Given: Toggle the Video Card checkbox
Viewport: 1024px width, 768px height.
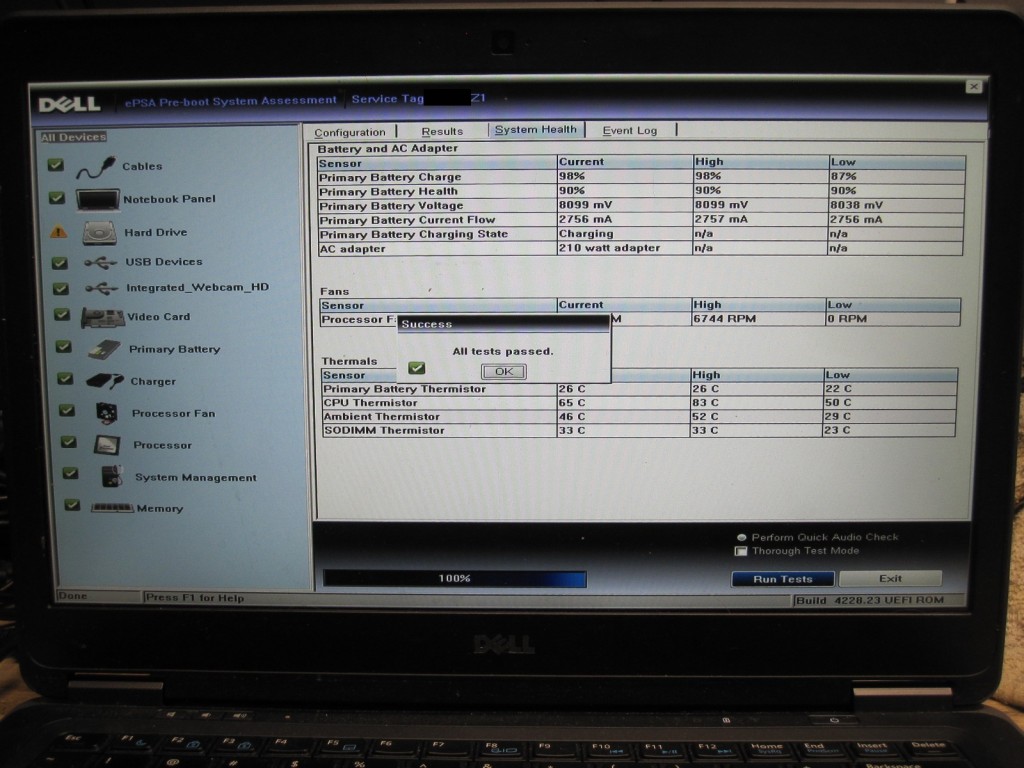Looking at the screenshot, I should [62, 315].
